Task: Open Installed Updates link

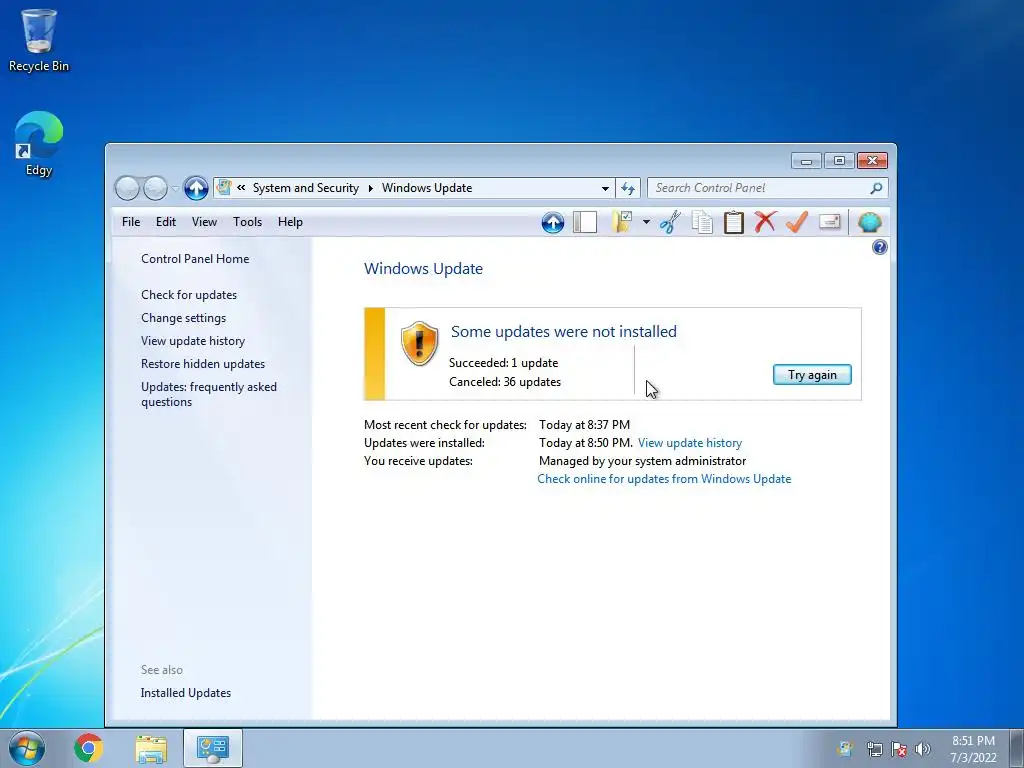Action: 185,693
